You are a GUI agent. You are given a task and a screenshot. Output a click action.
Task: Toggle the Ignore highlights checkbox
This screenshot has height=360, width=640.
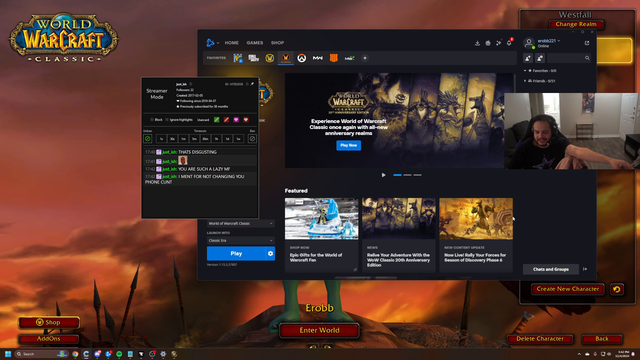167,120
